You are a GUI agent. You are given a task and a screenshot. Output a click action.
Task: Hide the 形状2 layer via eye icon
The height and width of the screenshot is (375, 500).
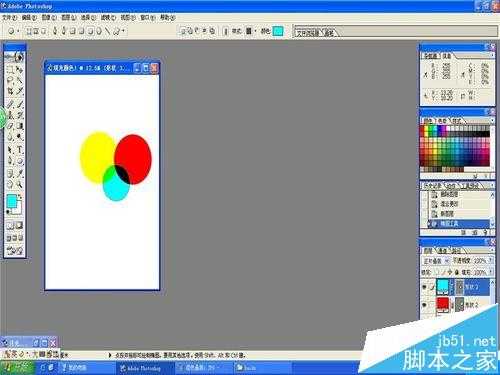(424, 305)
